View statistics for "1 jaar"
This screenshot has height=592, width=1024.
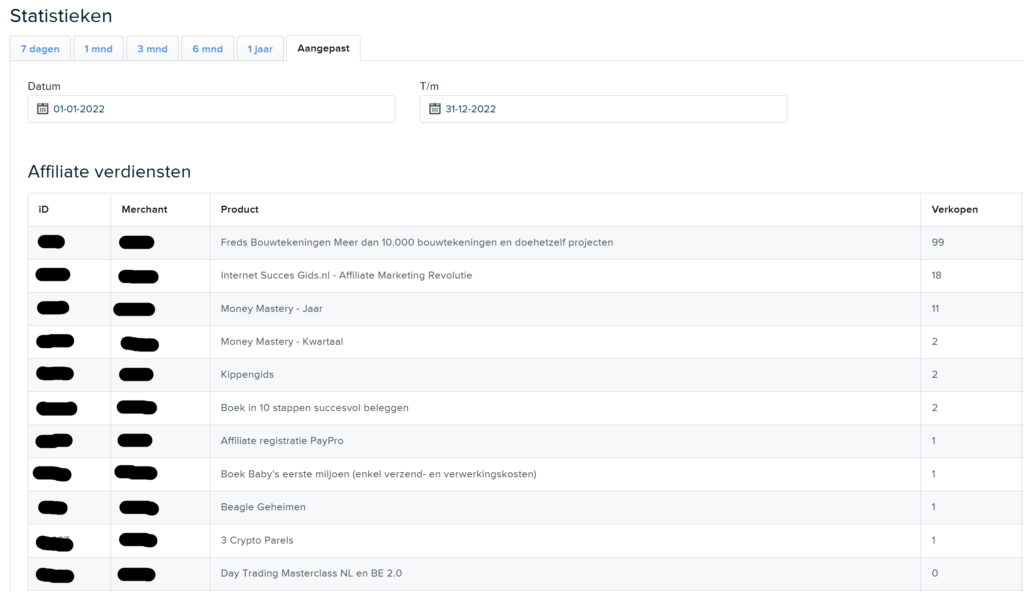(259, 48)
